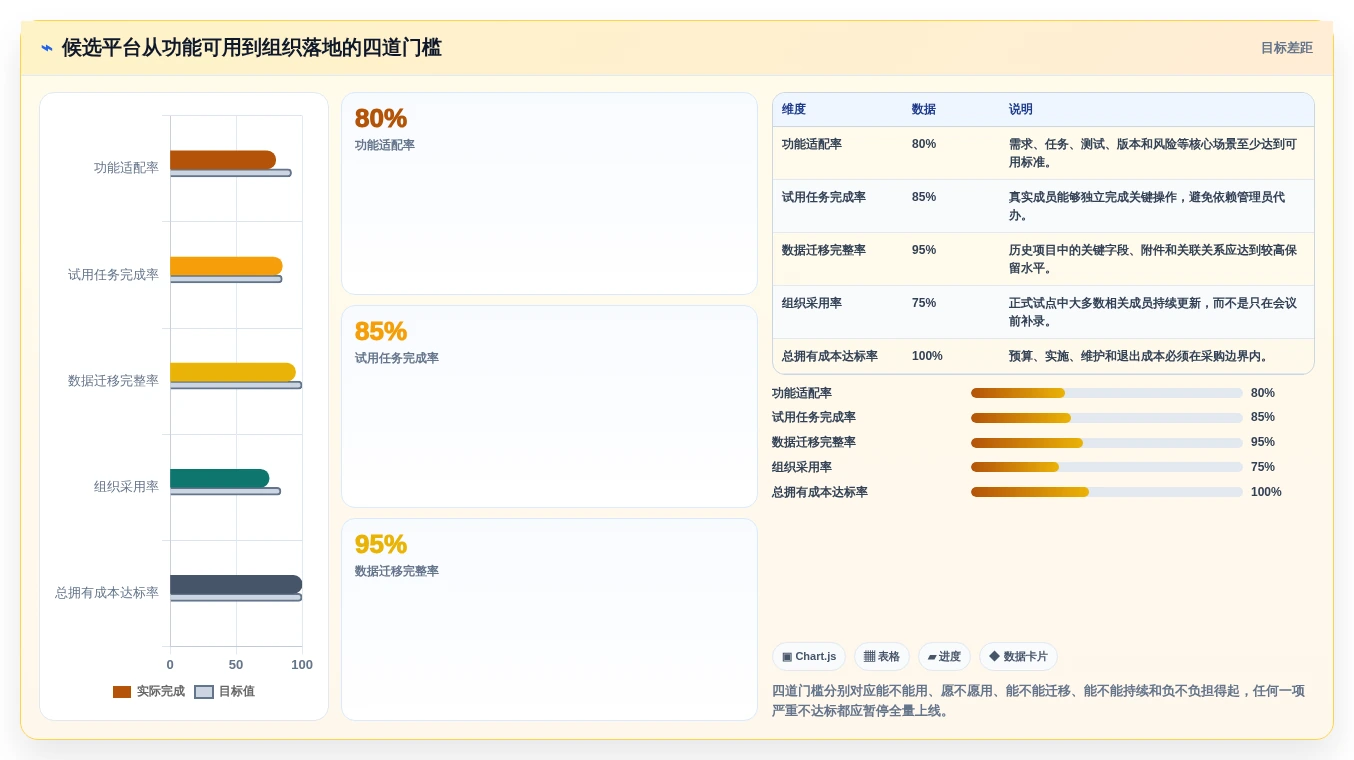Click the 组织采用率 teal chart bar
This screenshot has width=1354, height=760.
coord(220,478)
